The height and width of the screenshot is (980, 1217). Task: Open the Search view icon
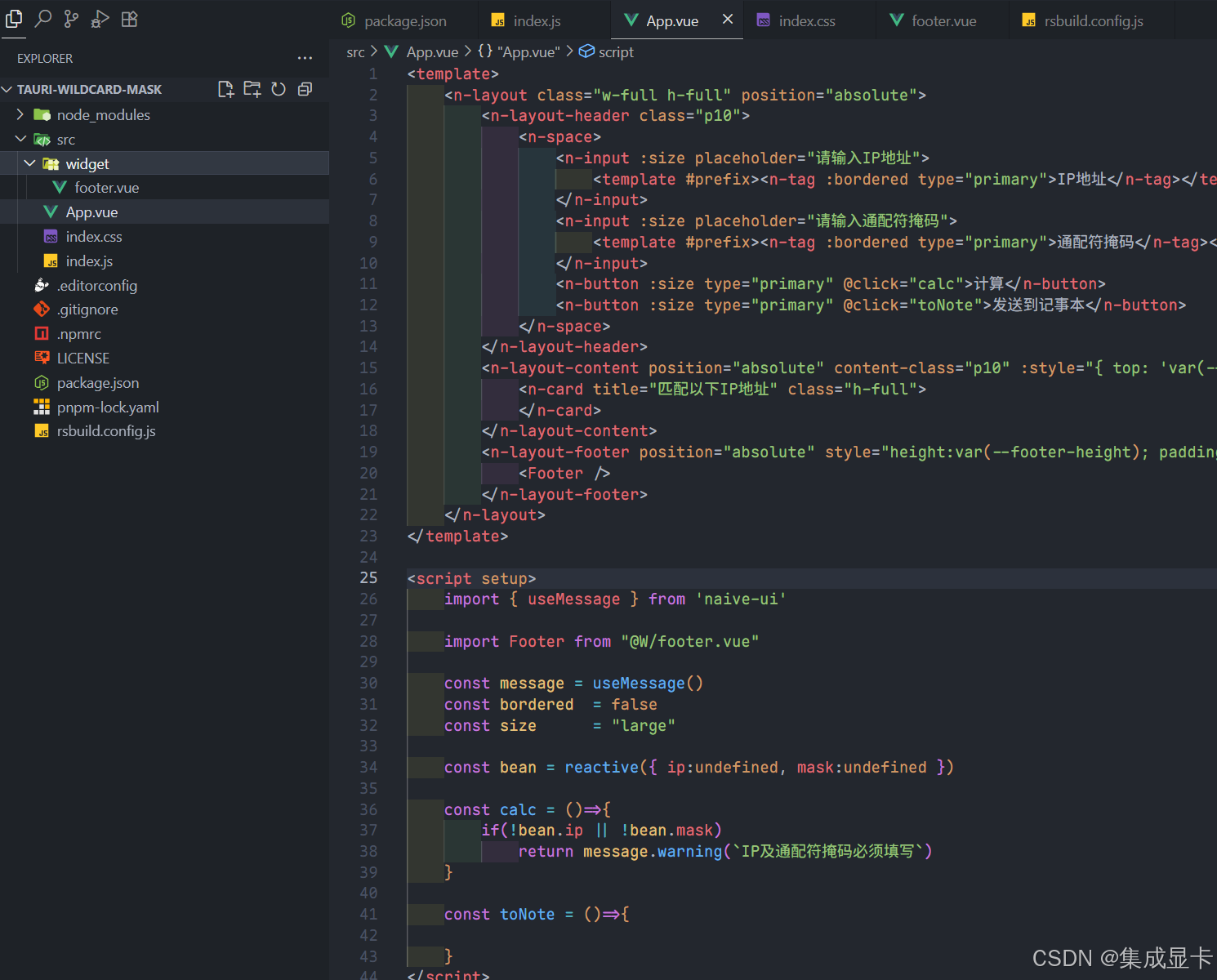(43, 19)
